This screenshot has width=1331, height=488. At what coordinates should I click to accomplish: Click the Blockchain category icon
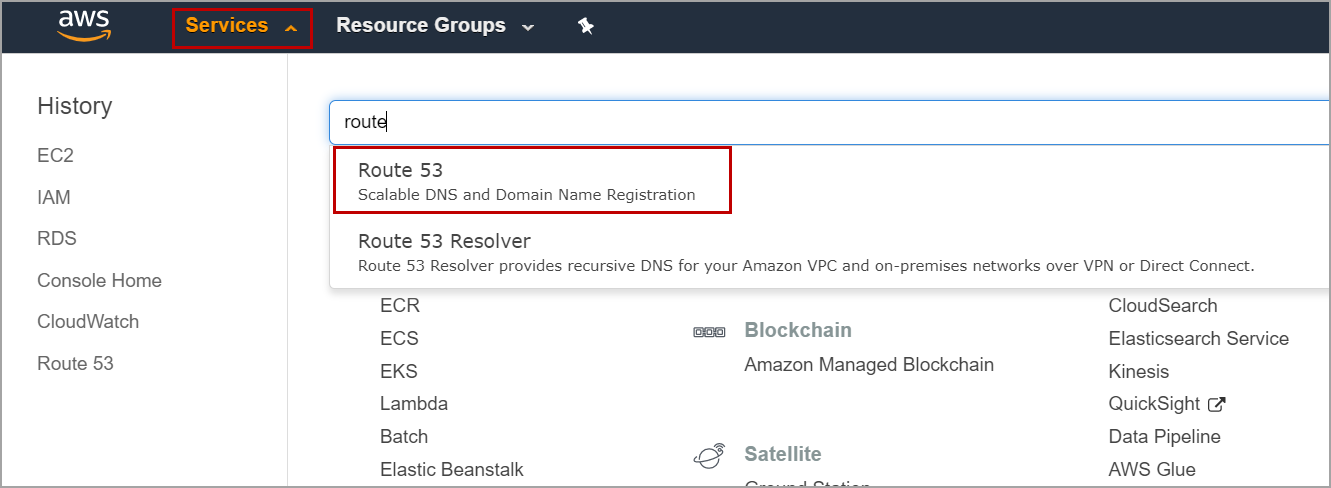(x=709, y=331)
